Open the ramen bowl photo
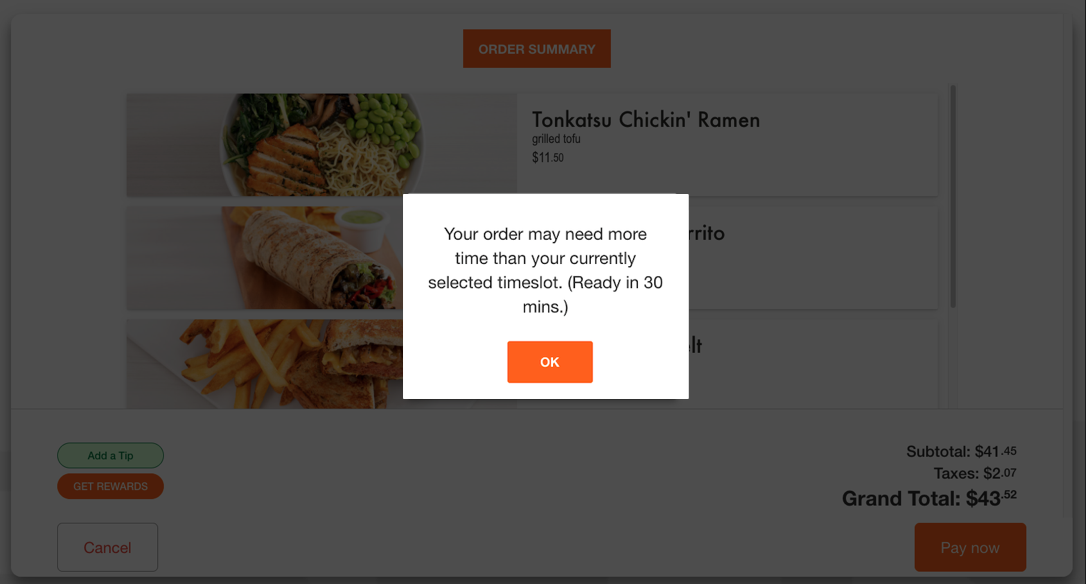 click(321, 145)
